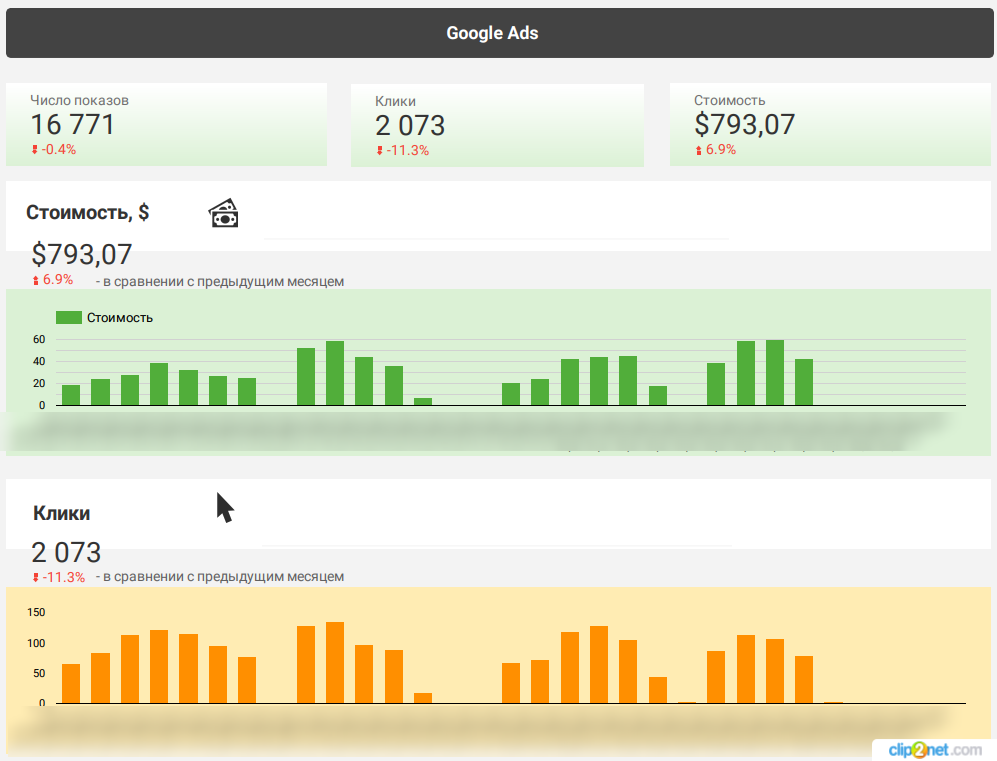Click the tallest orange bar in clicks chart
Image resolution: width=997 pixels, height=761 pixels.
tap(335, 662)
